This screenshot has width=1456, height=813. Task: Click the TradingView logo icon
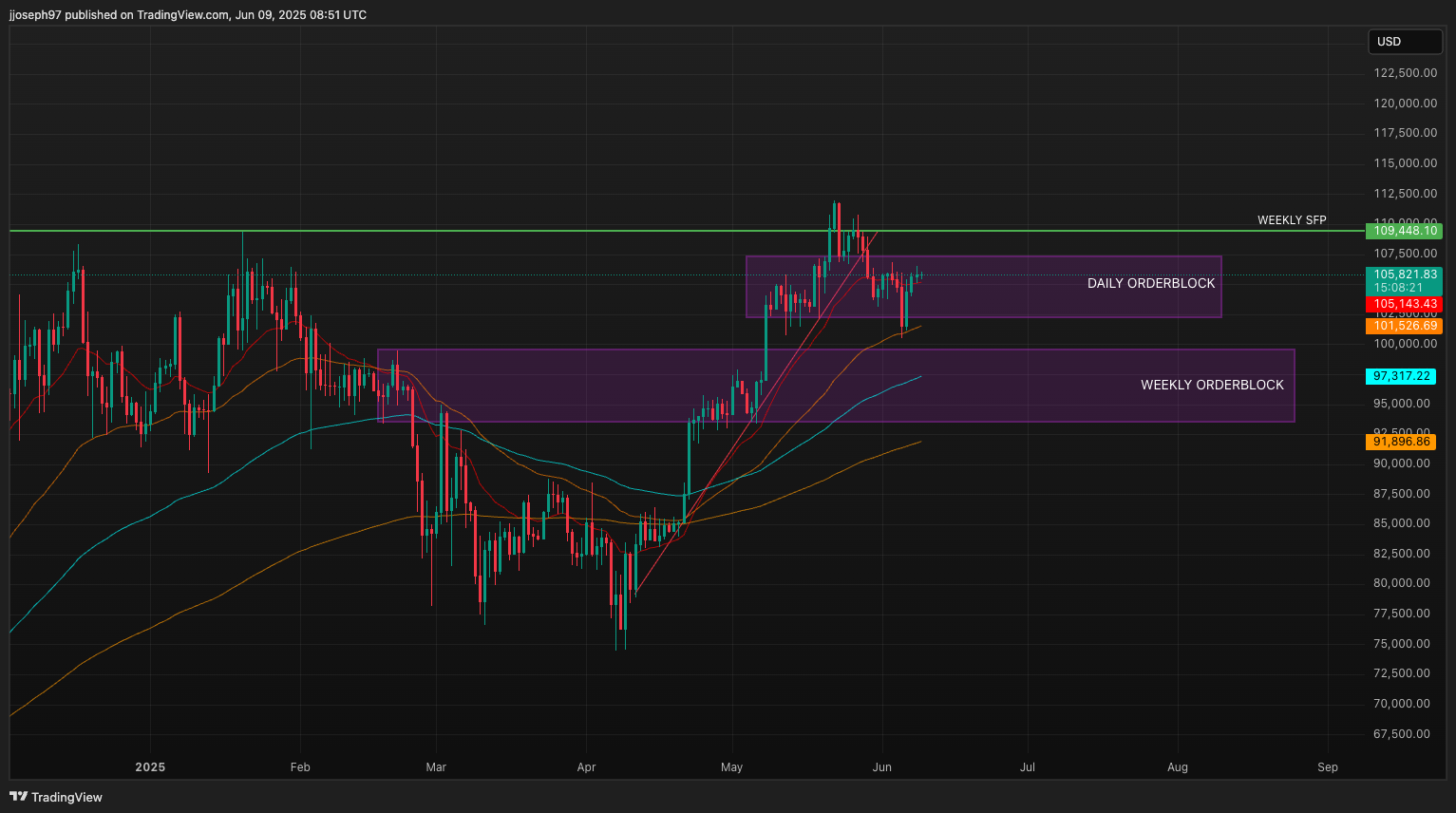18,797
